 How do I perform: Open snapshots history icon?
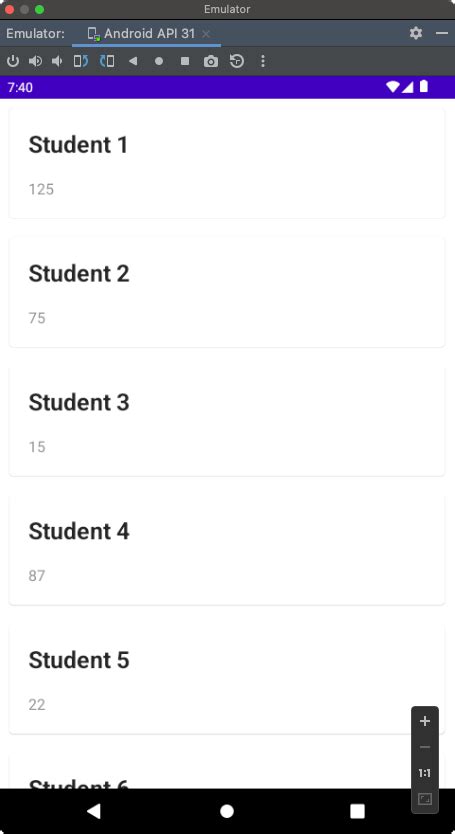pos(237,61)
